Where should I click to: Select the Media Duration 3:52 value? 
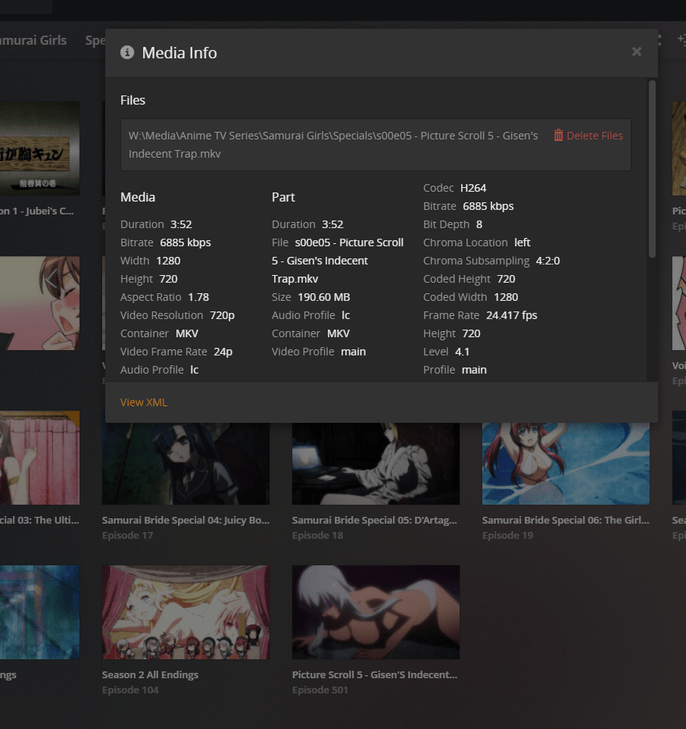[x=181, y=225]
